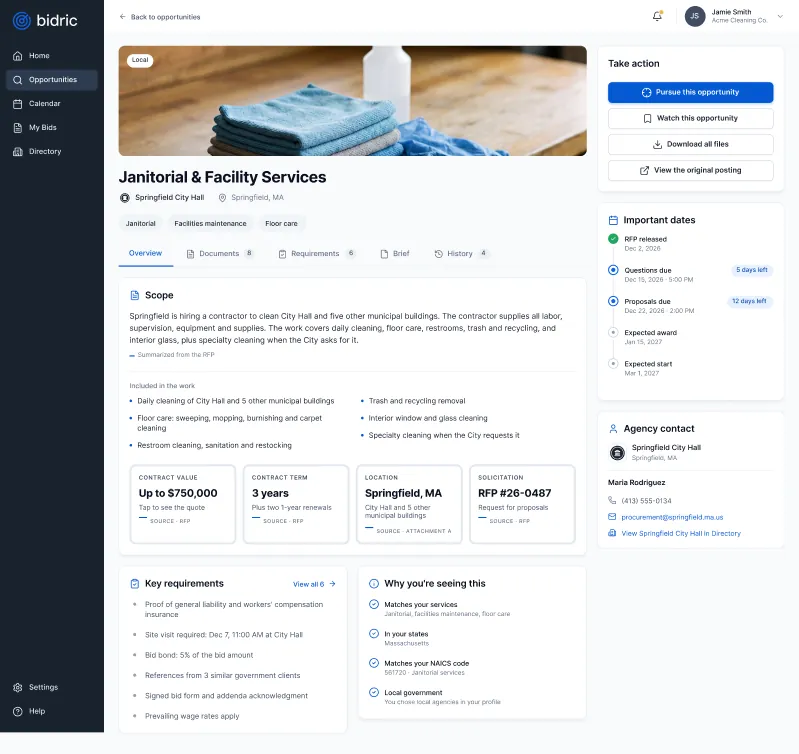Click the check icon for Matches your NAICS code
Screen dimensions: 799x754
click(374, 663)
